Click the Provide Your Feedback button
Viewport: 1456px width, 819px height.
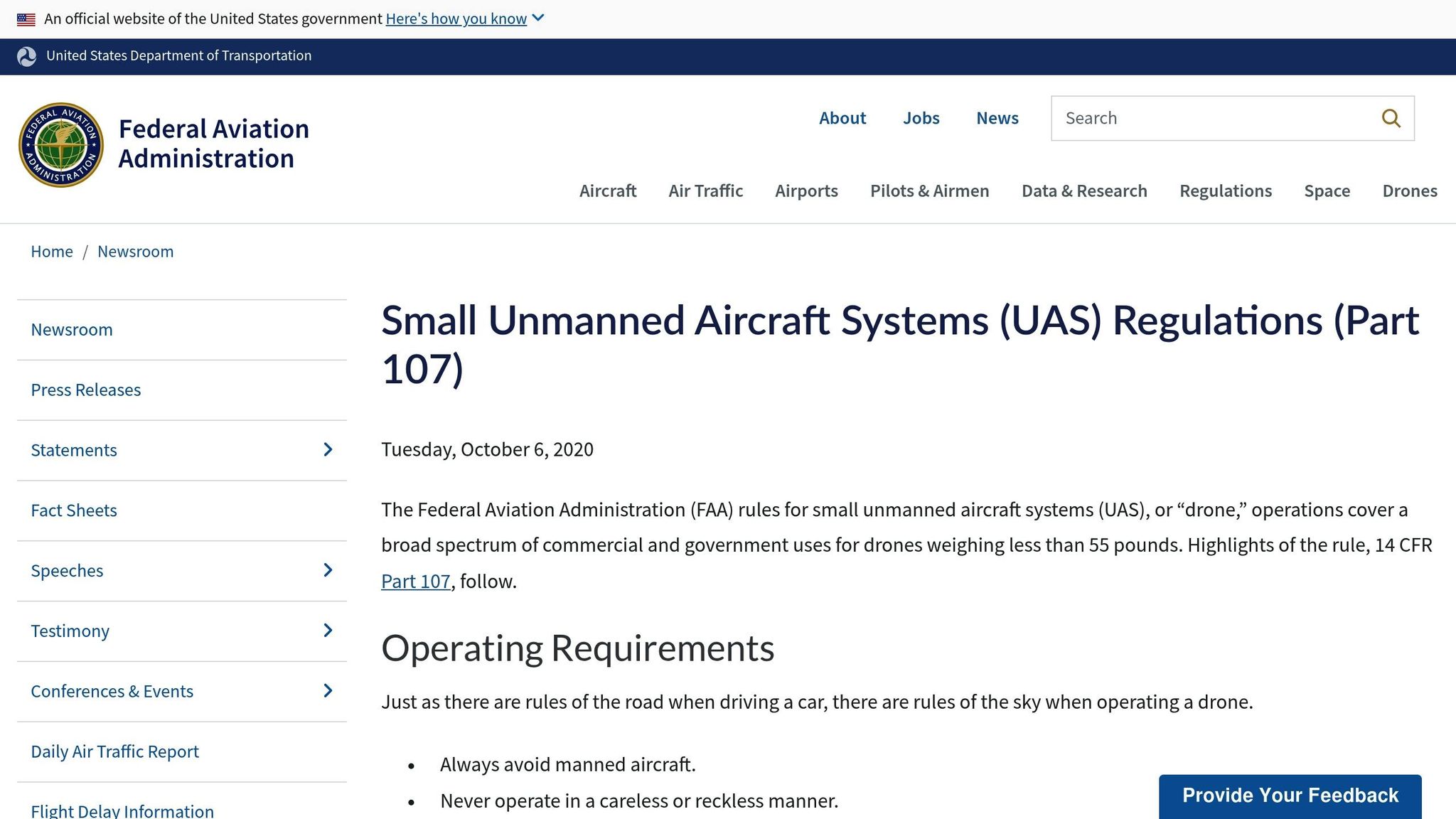[x=1290, y=796]
